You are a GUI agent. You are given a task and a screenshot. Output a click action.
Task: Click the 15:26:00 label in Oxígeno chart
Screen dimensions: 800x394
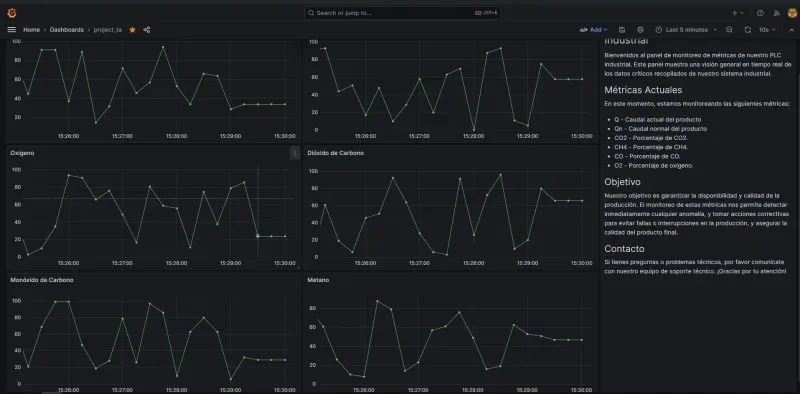point(68,263)
